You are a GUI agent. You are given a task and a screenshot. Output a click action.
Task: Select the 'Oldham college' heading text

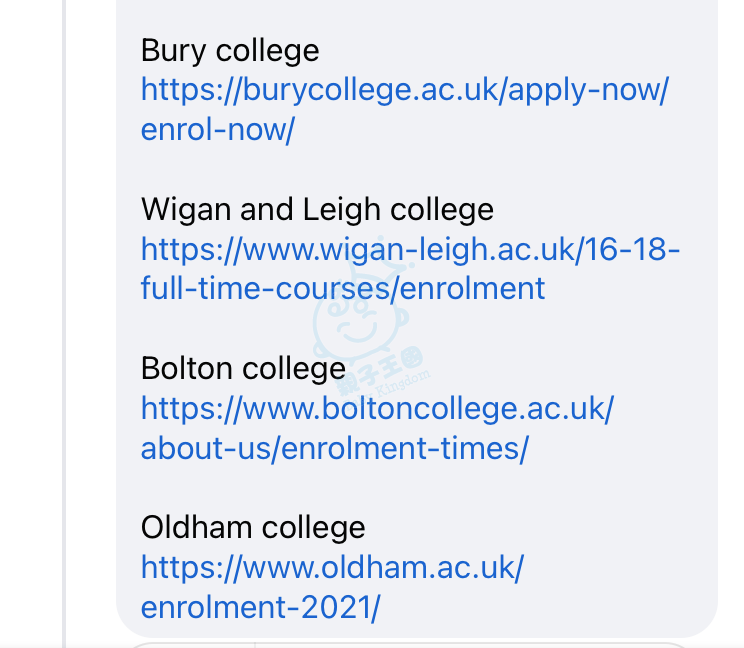point(253,528)
